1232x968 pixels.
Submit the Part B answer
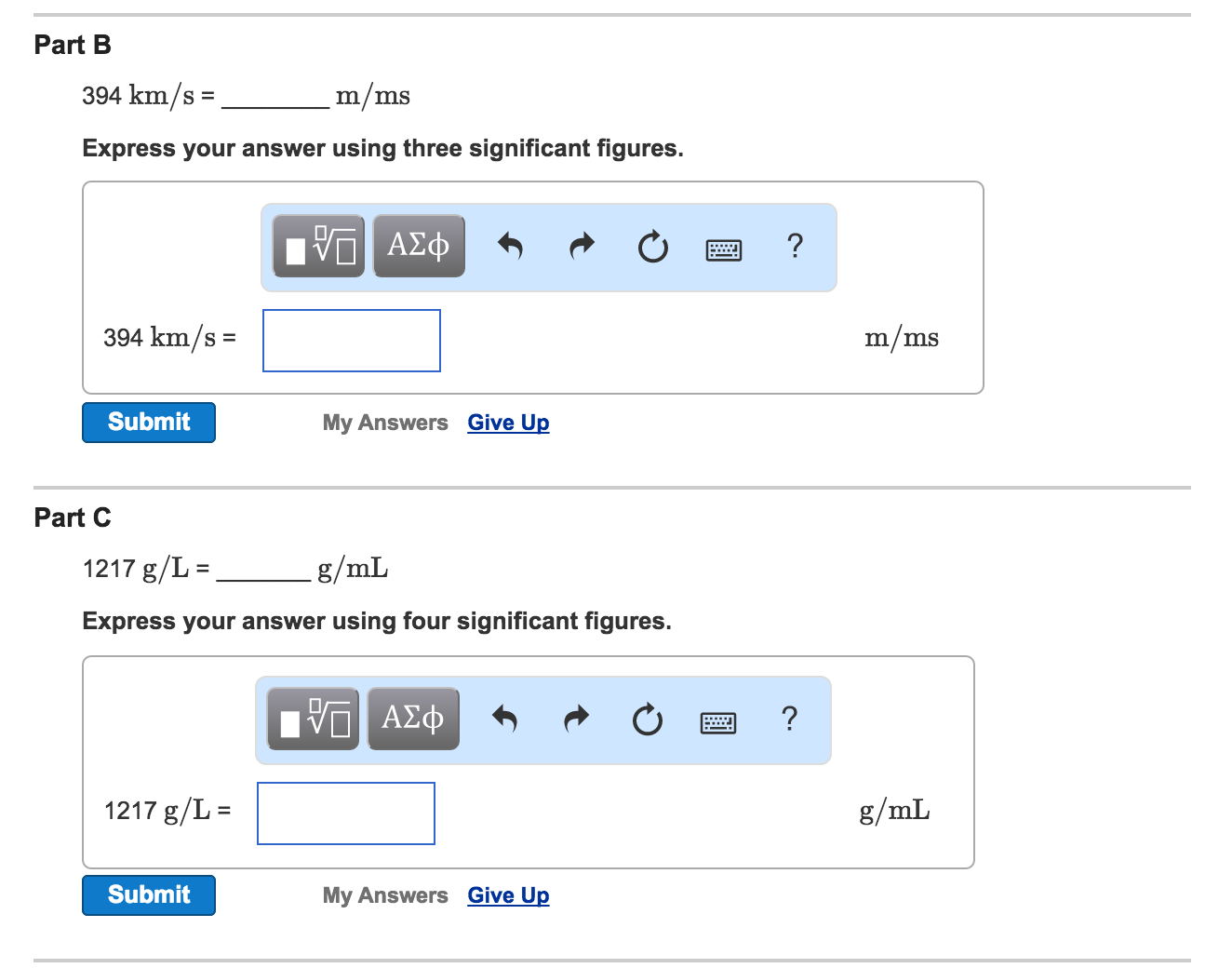click(149, 423)
